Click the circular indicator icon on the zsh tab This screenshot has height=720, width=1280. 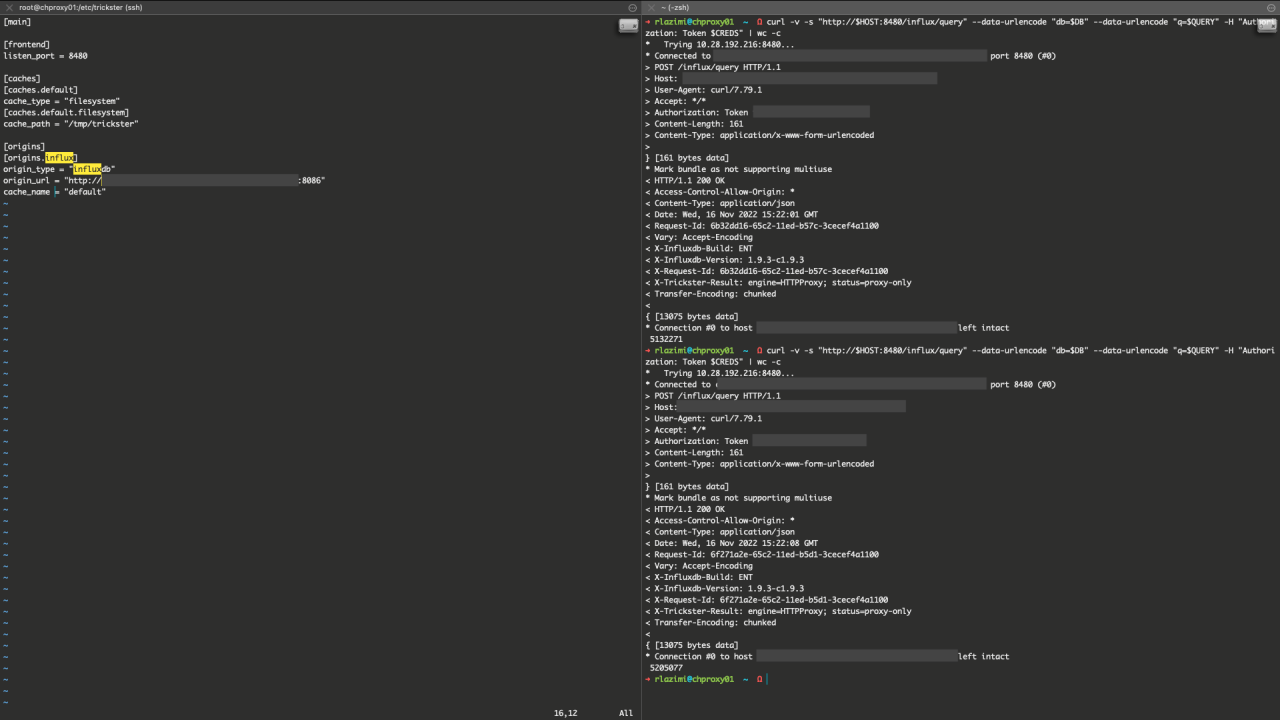click(1272, 7)
